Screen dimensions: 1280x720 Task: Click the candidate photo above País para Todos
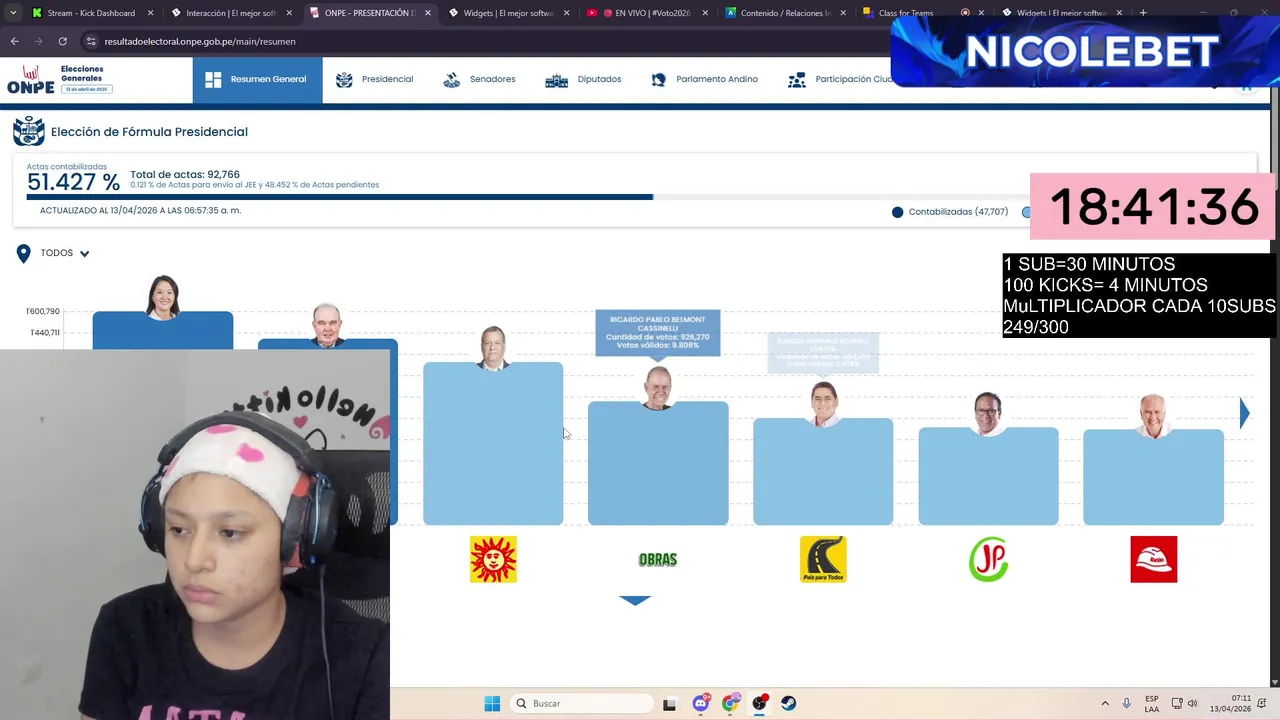823,404
